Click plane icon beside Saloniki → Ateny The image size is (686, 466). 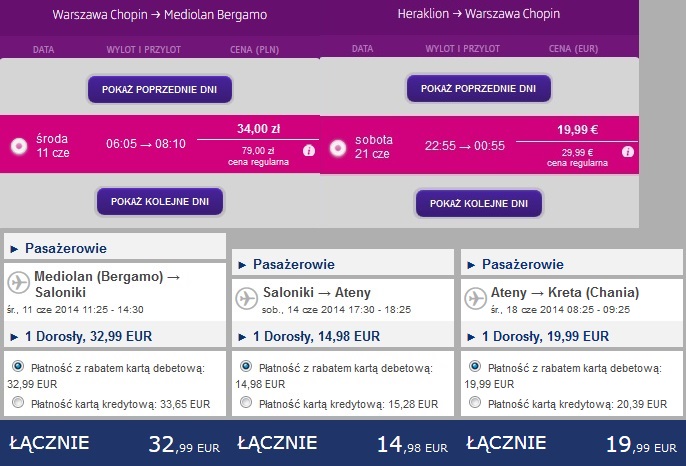tap(246, 298)
